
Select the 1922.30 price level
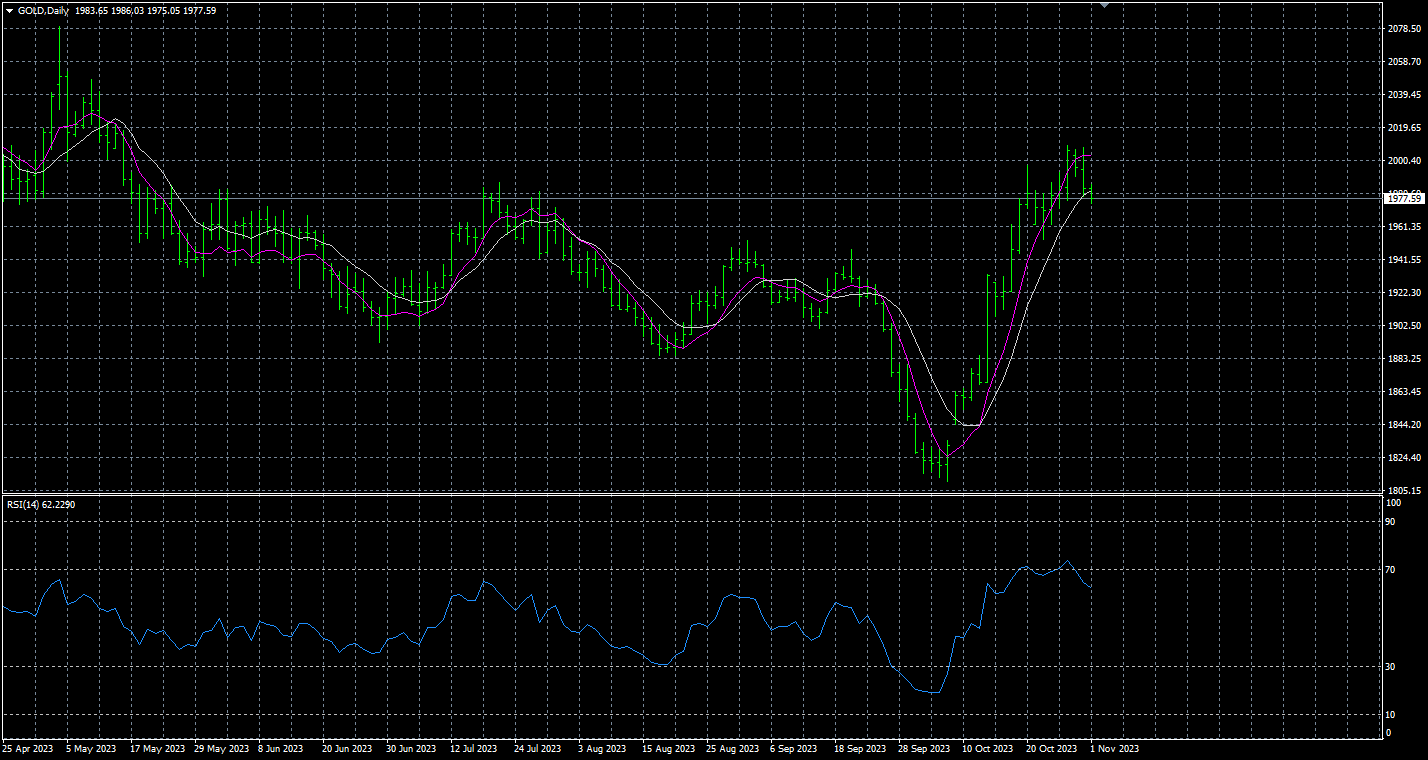[x=1404, y=293]
